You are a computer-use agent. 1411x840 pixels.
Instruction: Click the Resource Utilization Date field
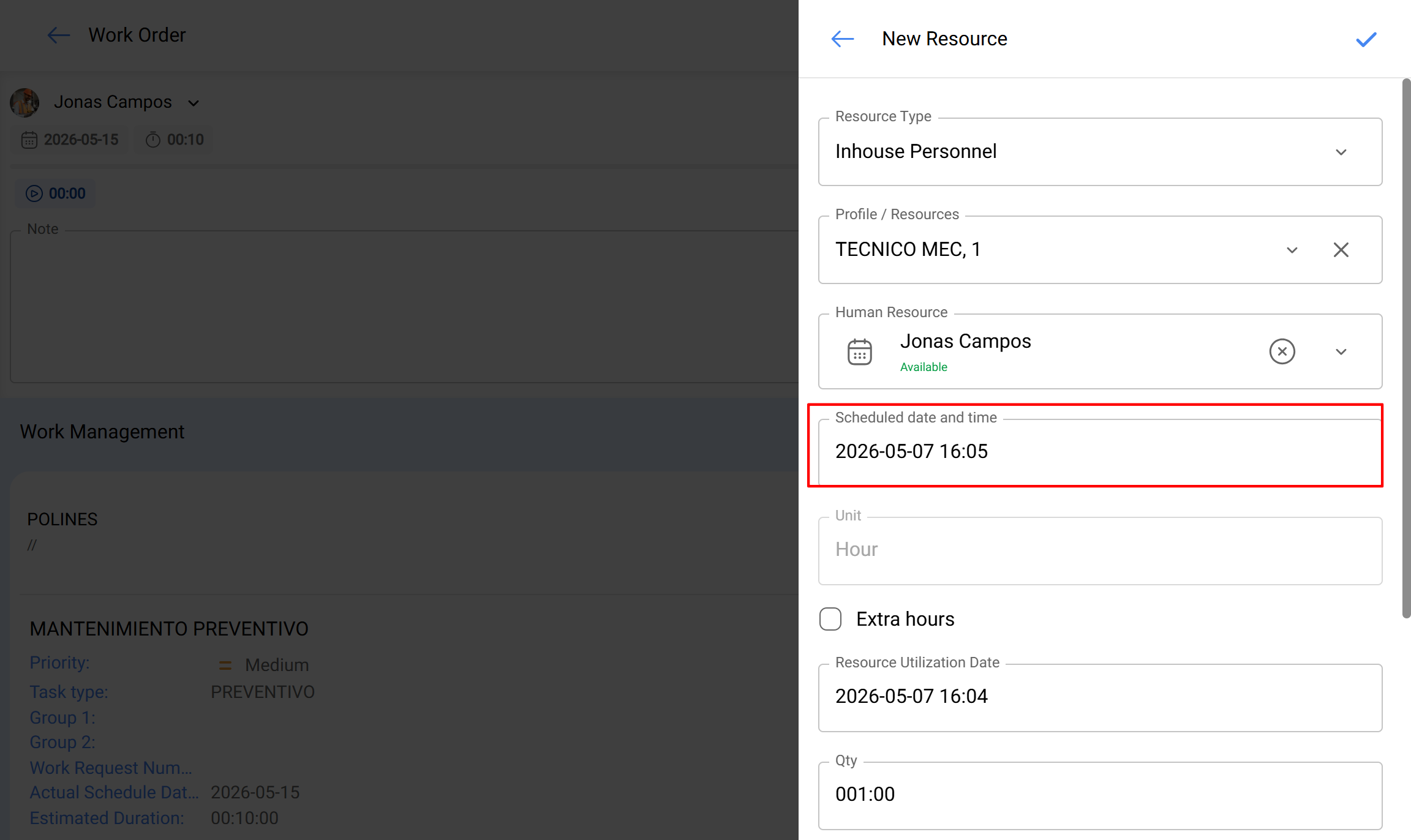click(x=1100, y=698)
